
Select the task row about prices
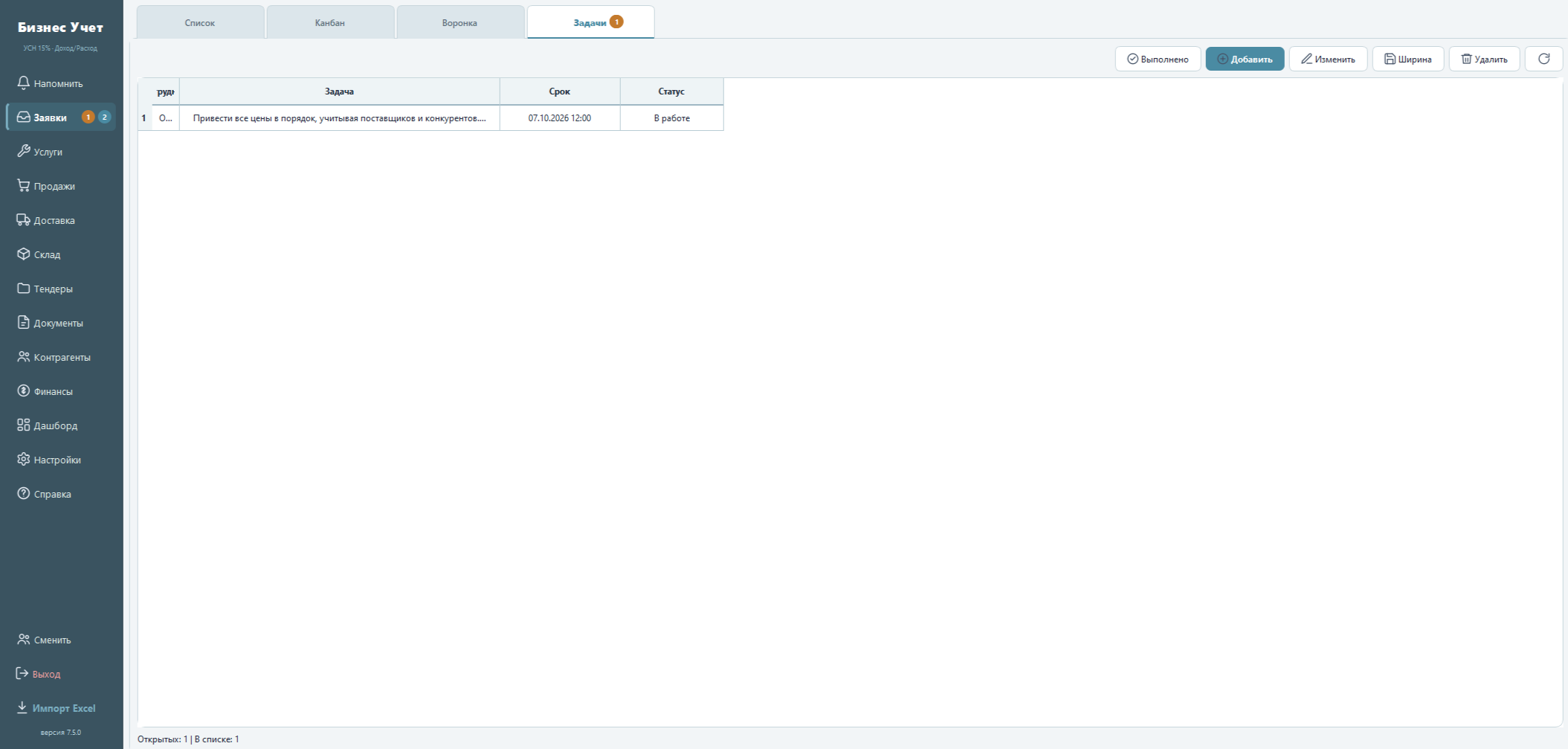[x=430, y=118]
